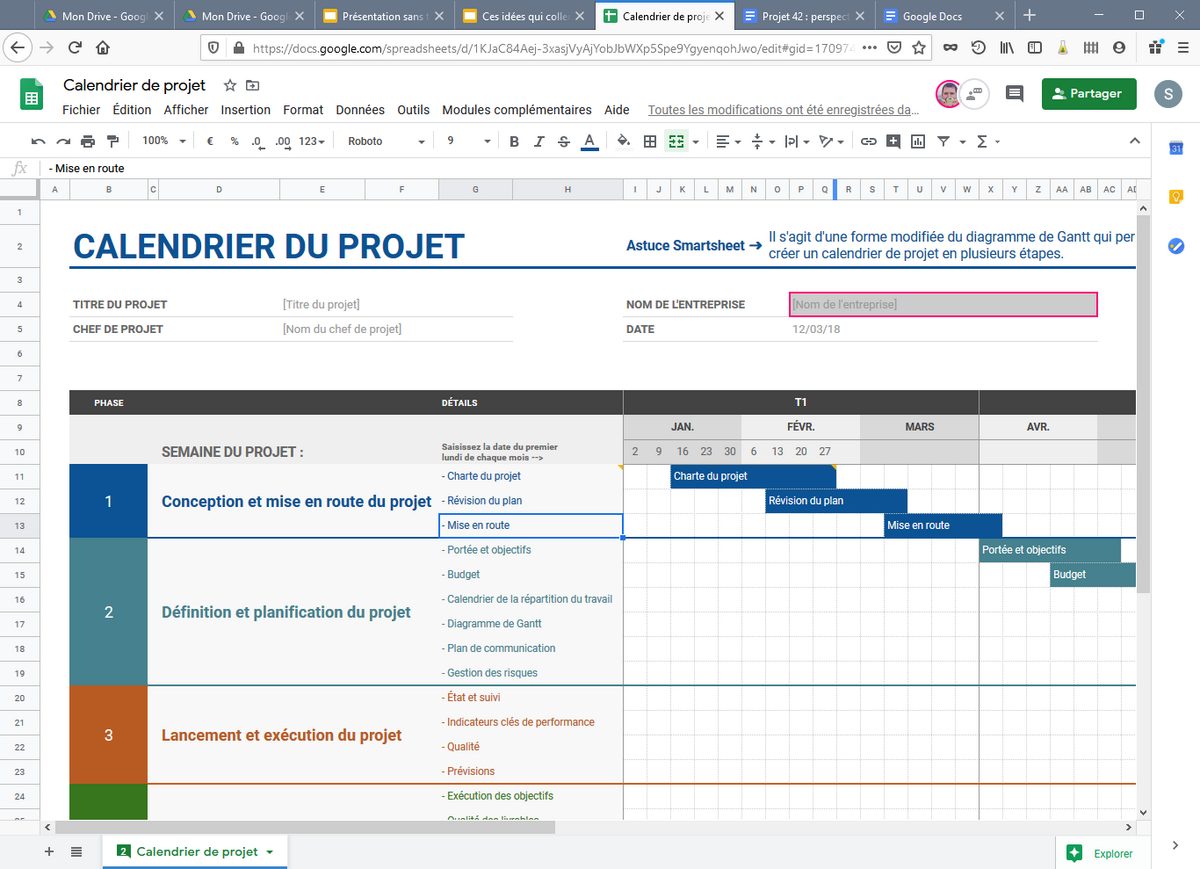The height and width of the screenshot is (869, 1200).
Task: Reload the page in browser
Action: (x=75, y=47)
